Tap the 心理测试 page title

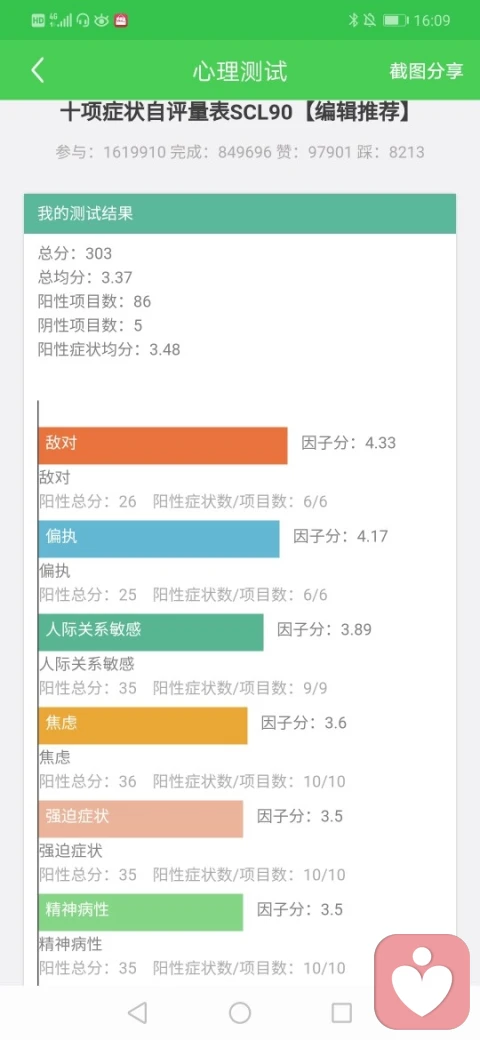[240, 71]
